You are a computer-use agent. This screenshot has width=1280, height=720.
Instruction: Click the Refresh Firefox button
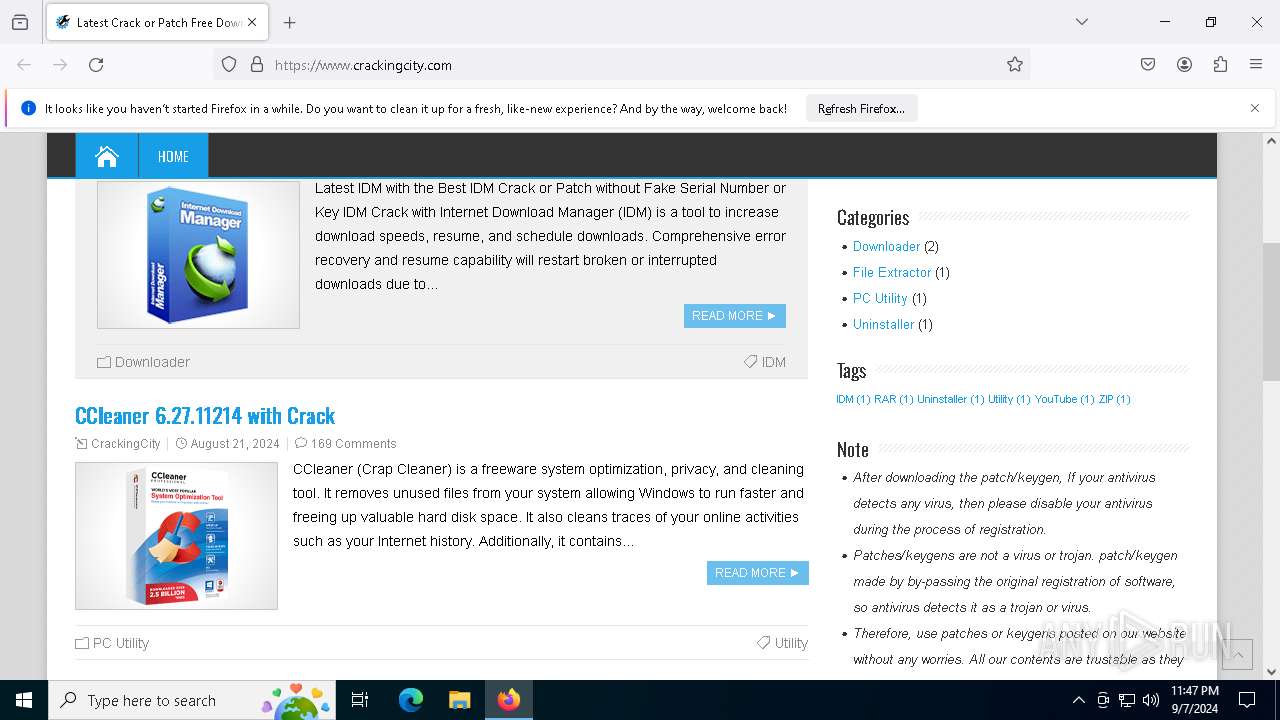[861, 109]
